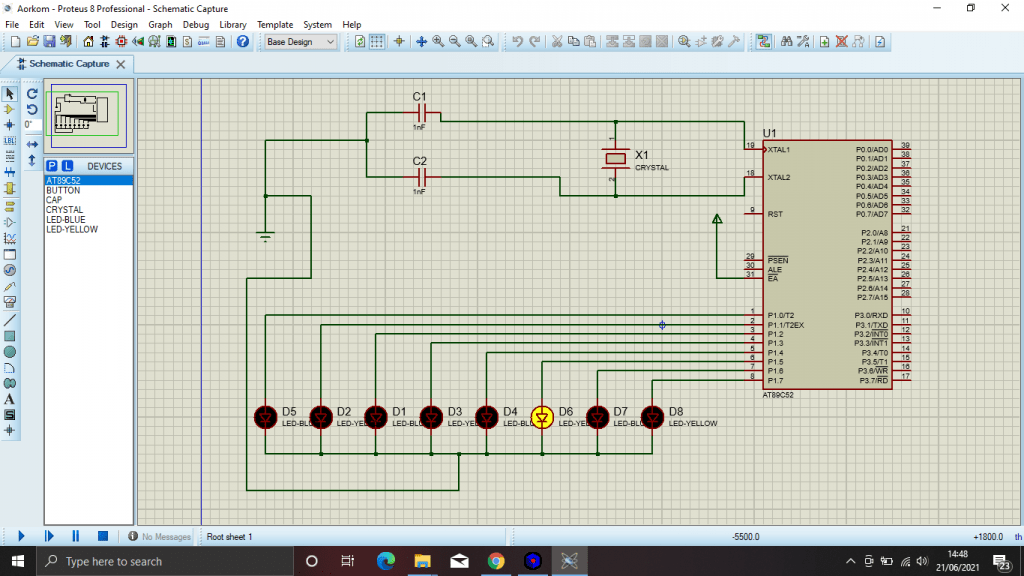Image resolution: width=1024 pixels, height=576 pixels.
Task: Select the 2D text 'A' tool
Action: click(10, 399)
